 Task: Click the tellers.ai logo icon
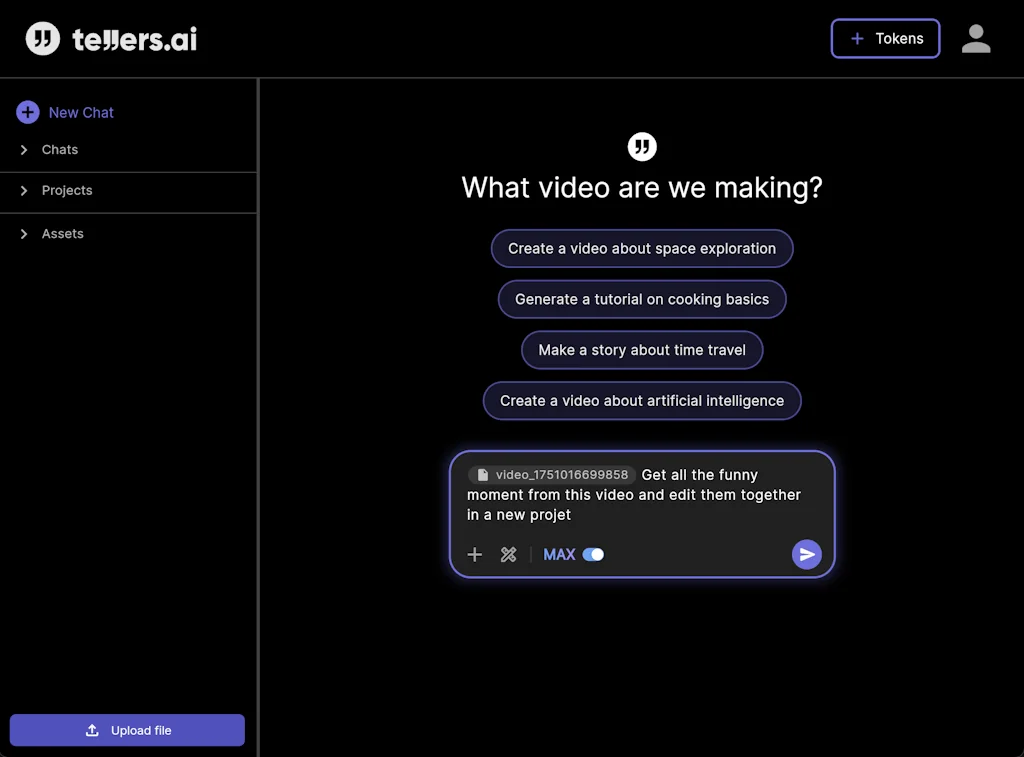(39, 38)
